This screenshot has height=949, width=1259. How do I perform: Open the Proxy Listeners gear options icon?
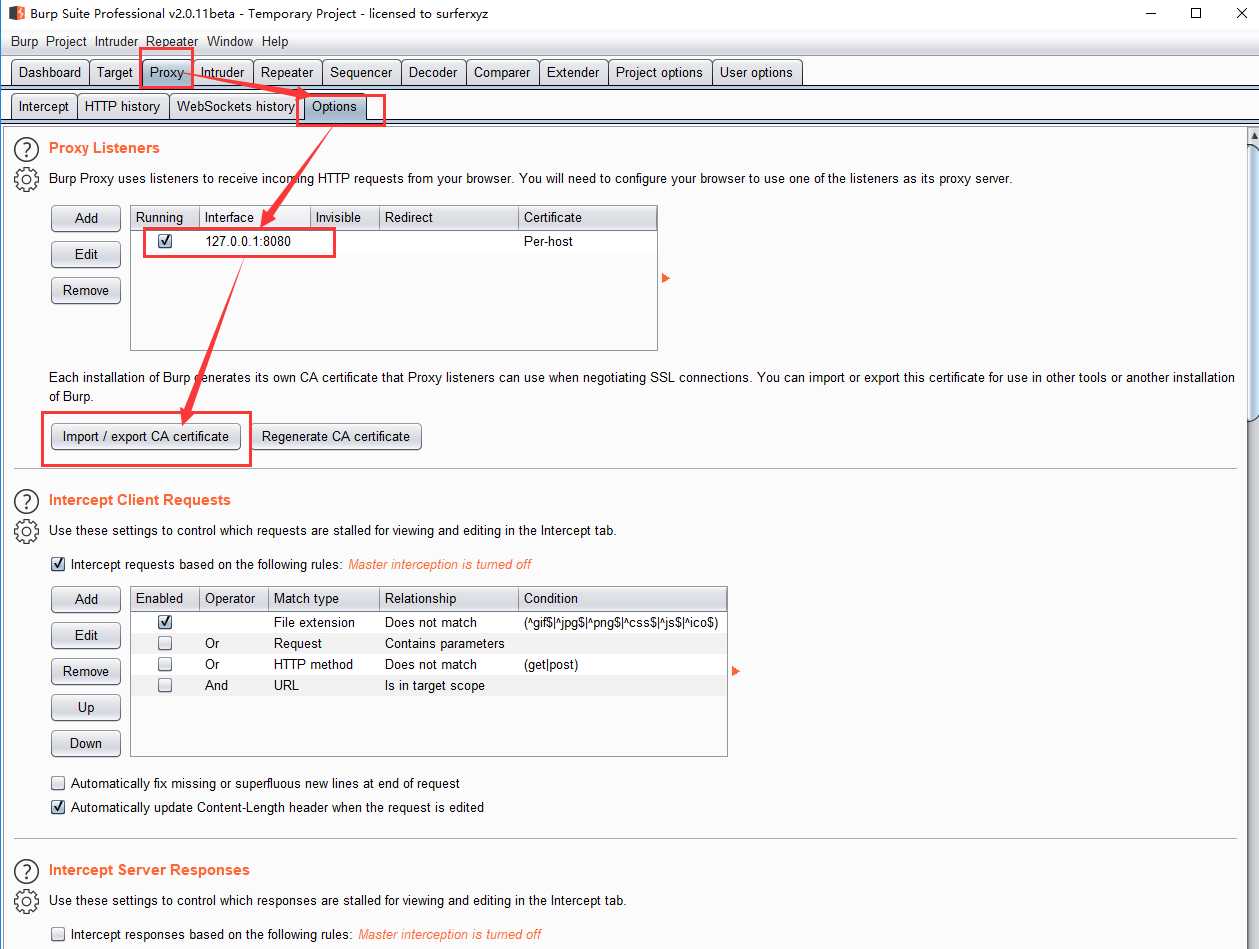tap(26, 180)
